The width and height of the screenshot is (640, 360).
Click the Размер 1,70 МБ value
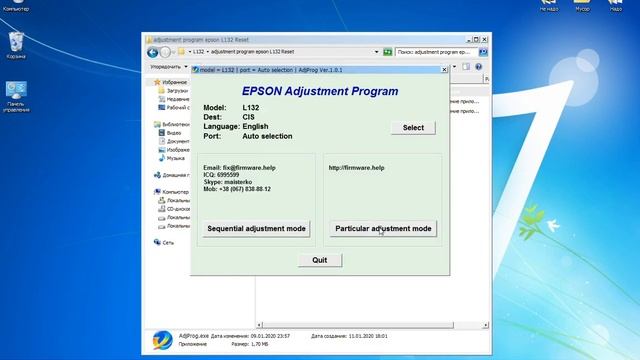pyautogui.click(x=260, y=344)
